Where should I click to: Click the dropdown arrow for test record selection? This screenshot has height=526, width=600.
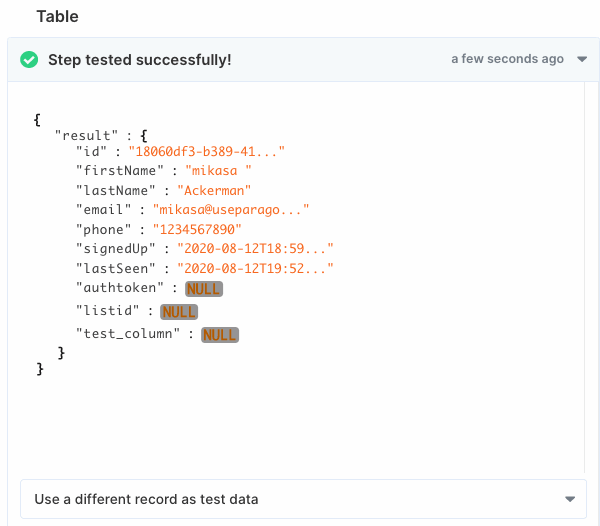570,499
